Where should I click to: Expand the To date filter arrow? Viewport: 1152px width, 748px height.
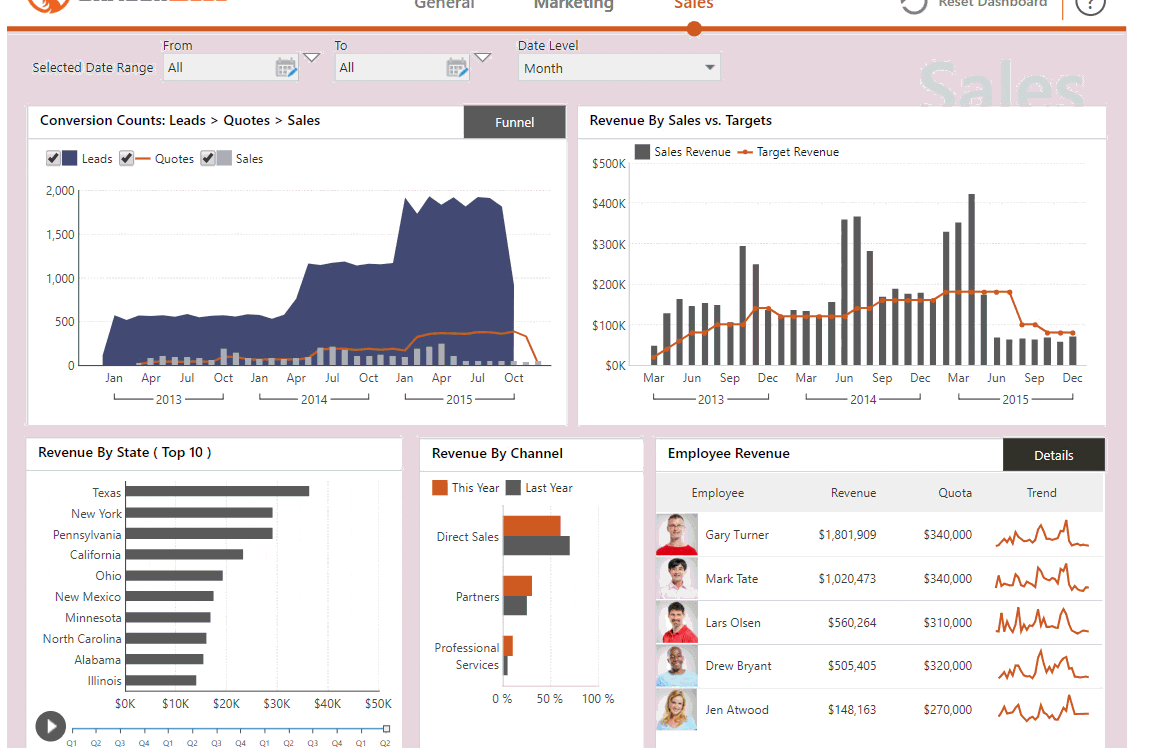tap(483, 58)
